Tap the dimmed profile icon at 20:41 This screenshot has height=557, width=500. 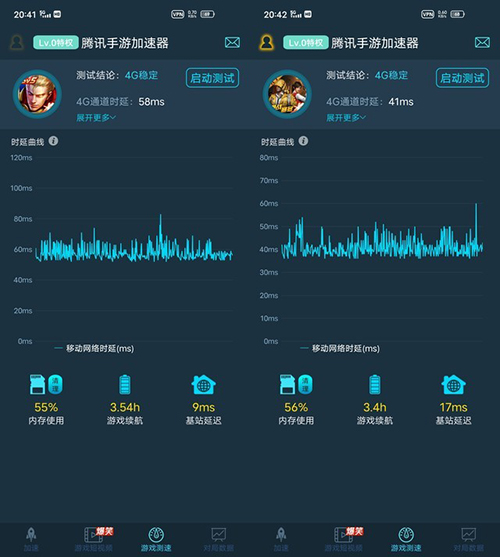click(x=17, y=43)
